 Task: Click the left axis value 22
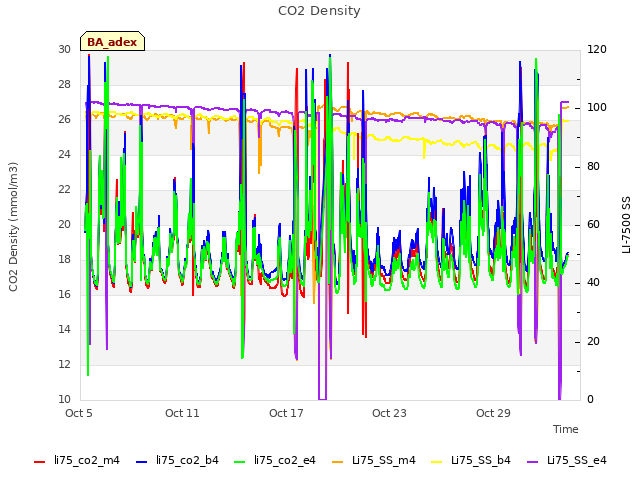(64, 190)
